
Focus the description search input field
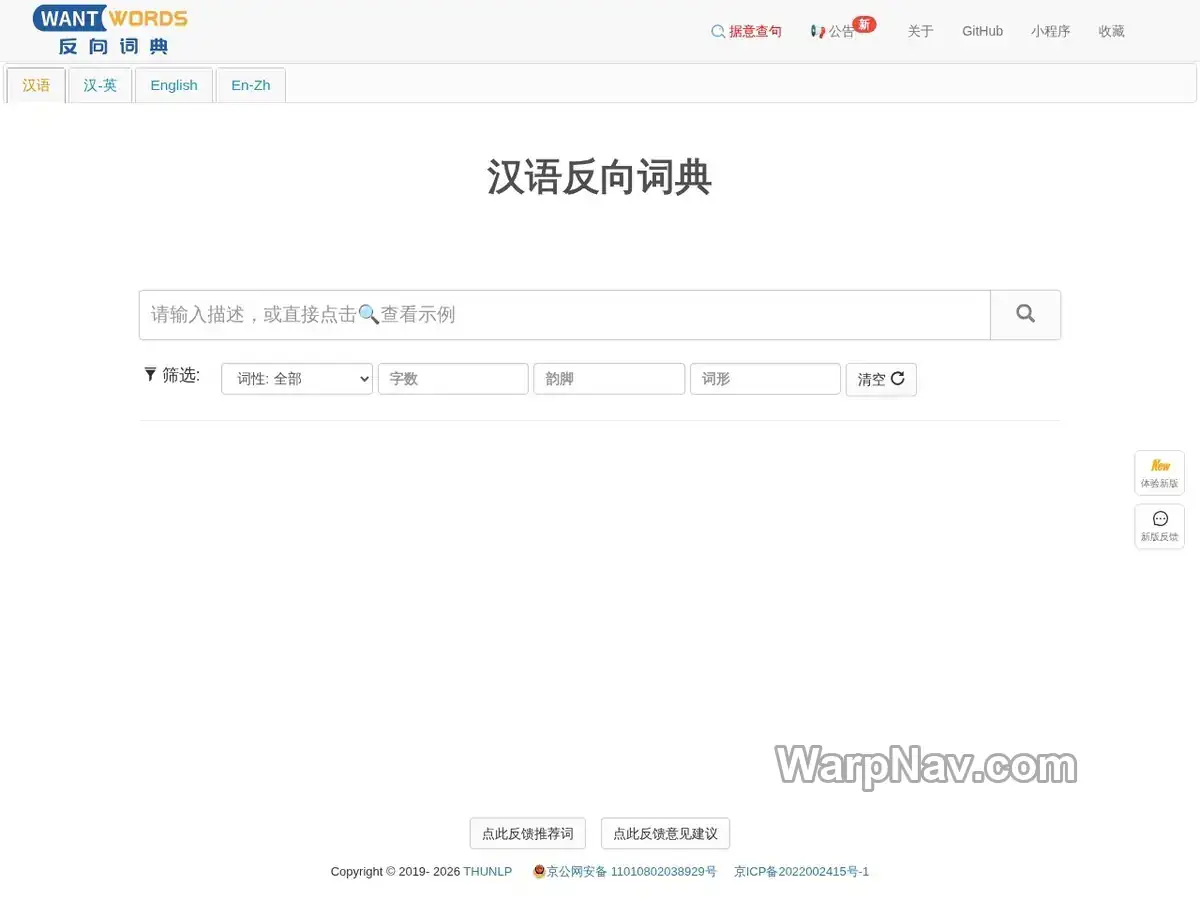[565, 315]
